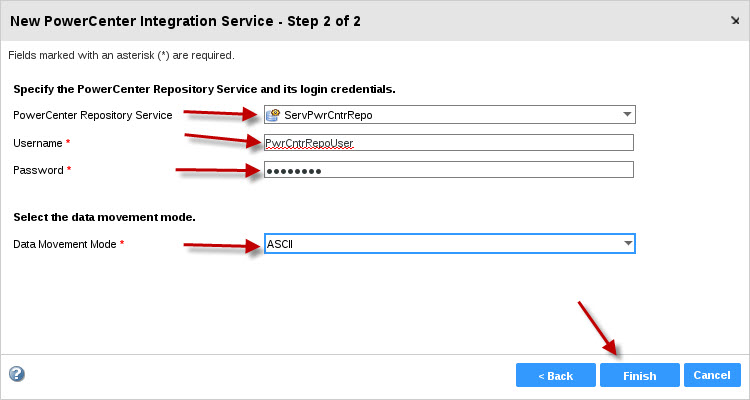This screenshot has height=400, width=750.
Task: Click the 'Fields marked with an asterisk' note
Action: 121,55
